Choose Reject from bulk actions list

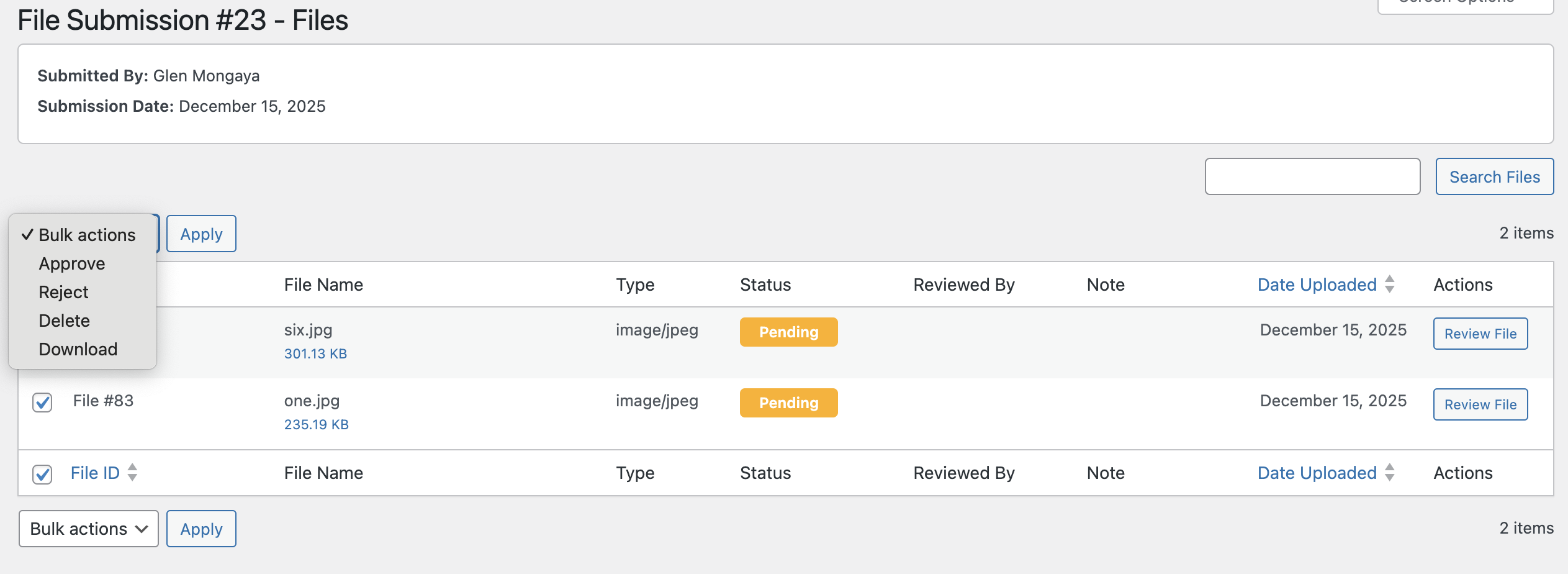[x=63, y=293]
